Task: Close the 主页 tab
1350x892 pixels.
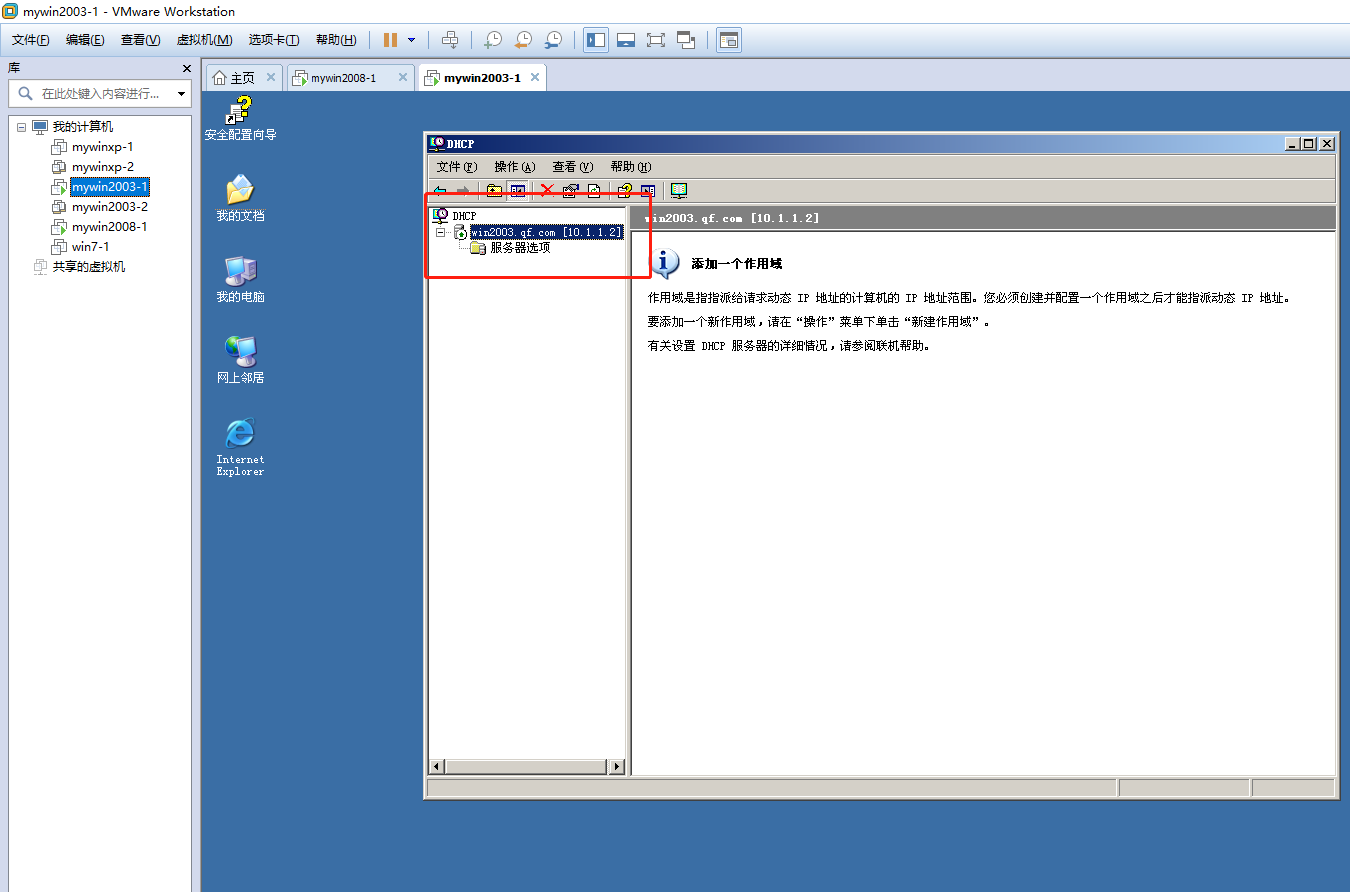Action: [x=271, y=77]
